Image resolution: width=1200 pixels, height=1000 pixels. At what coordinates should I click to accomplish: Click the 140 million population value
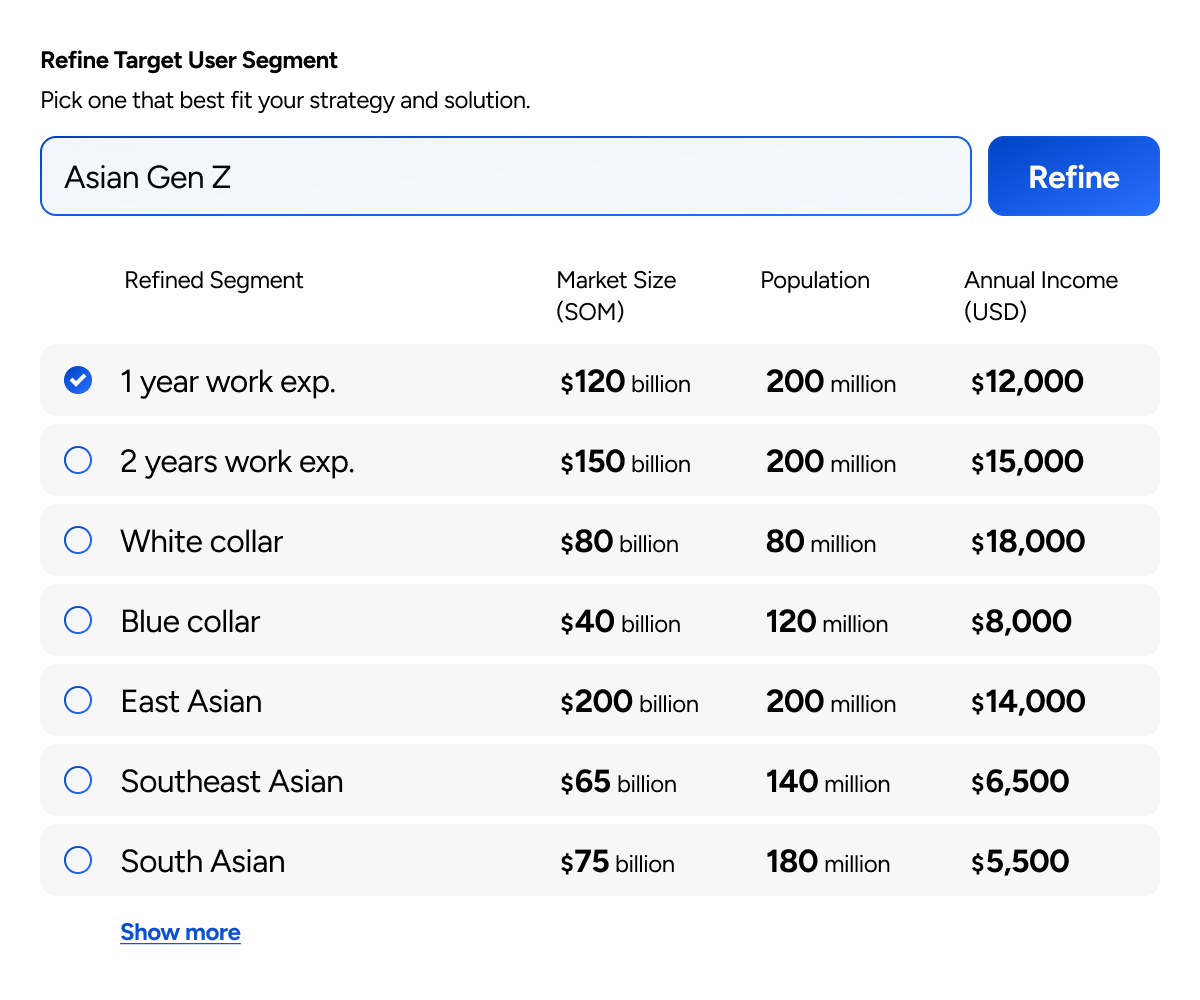click(x=828, y=782)
